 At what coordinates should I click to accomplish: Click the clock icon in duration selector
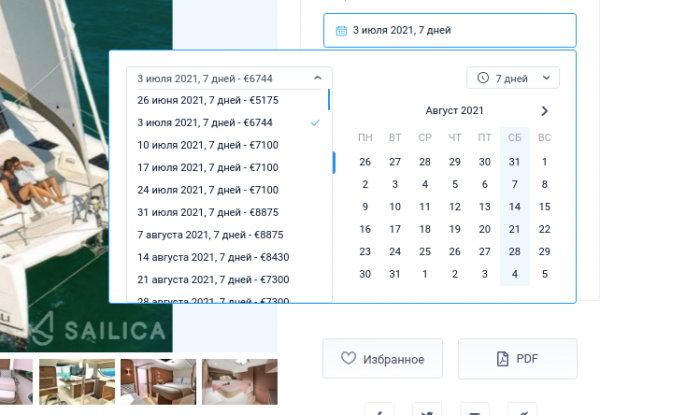(483, 78)
